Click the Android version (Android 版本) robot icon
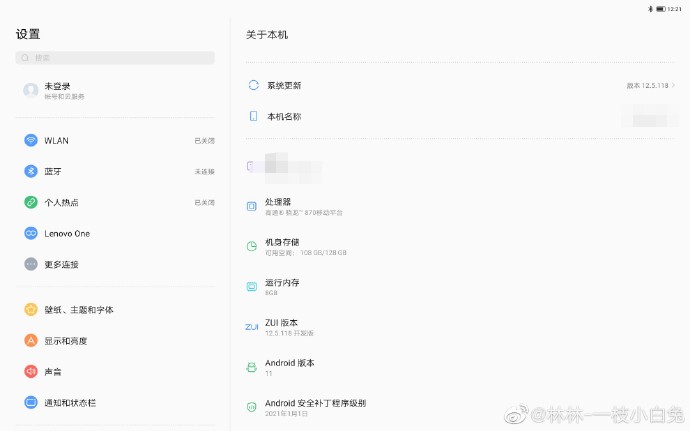This screenshot has width=690, height=431. click(x=252, y=367)
